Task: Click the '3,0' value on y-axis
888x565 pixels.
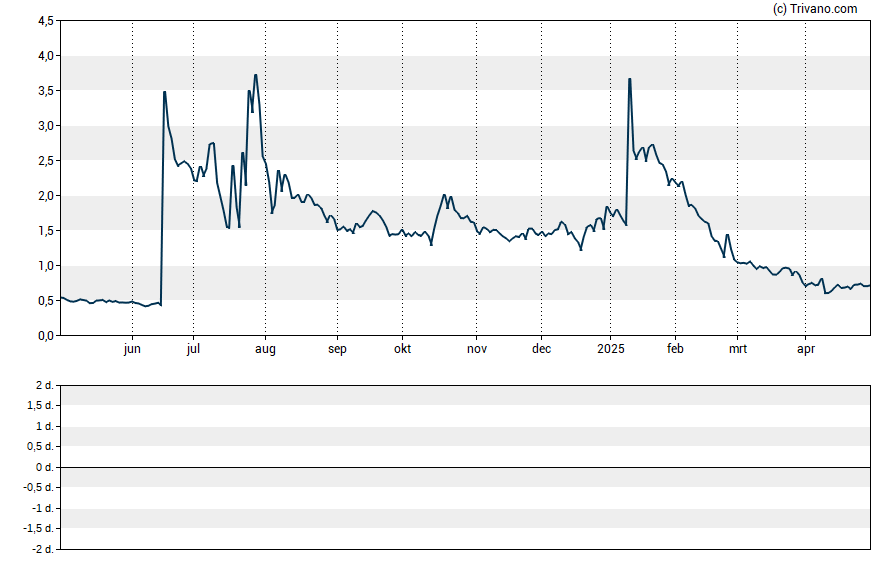Action: coord(46,126)
